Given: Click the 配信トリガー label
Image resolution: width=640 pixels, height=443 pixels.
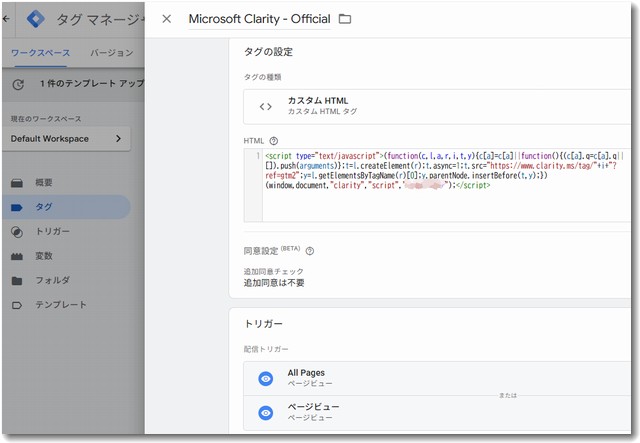Looking at the screenshot, I should coord(266,349).
